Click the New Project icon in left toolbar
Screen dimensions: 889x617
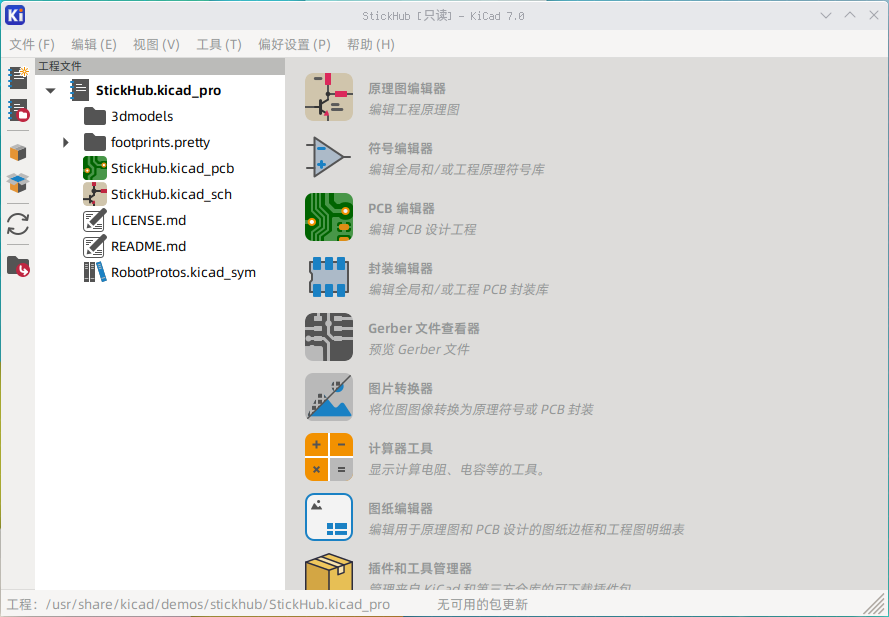(x=18, y=78)
